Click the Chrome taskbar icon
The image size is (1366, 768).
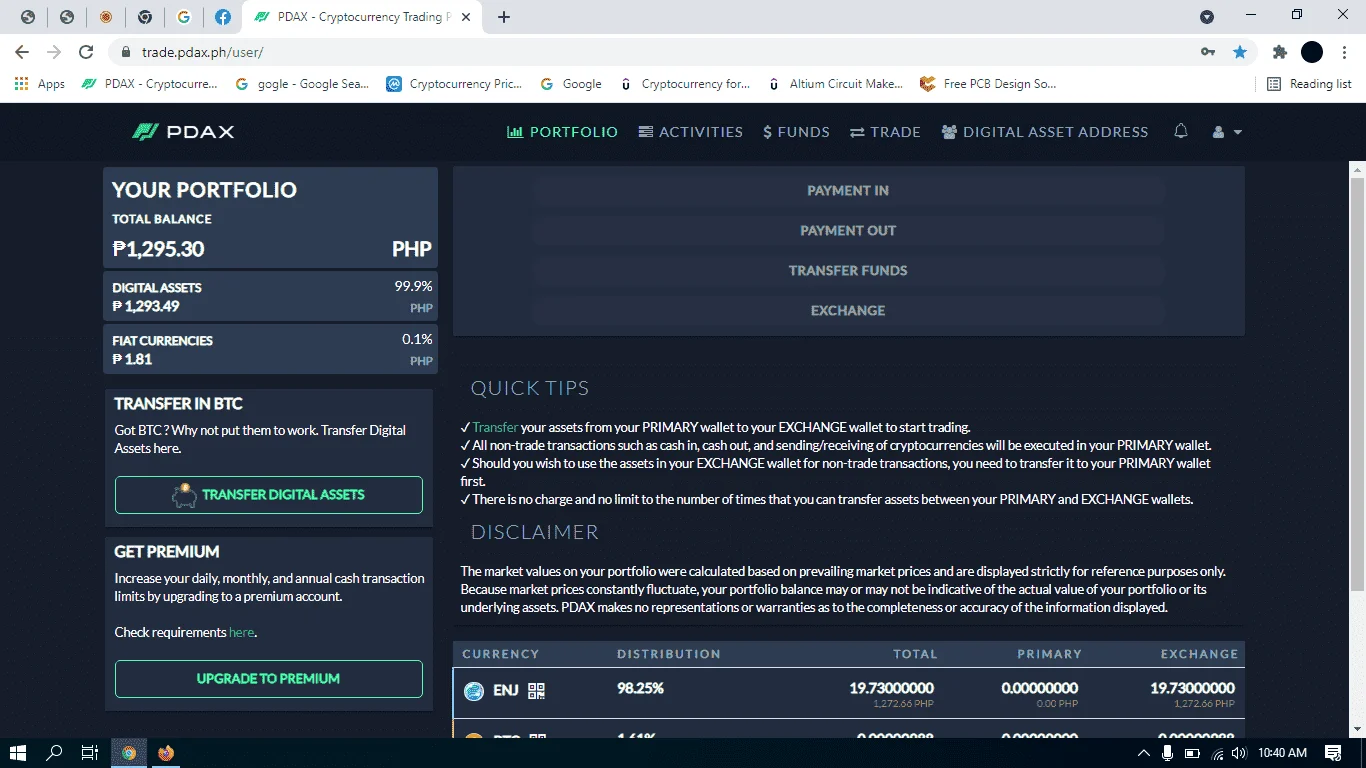tap(129, 753)
